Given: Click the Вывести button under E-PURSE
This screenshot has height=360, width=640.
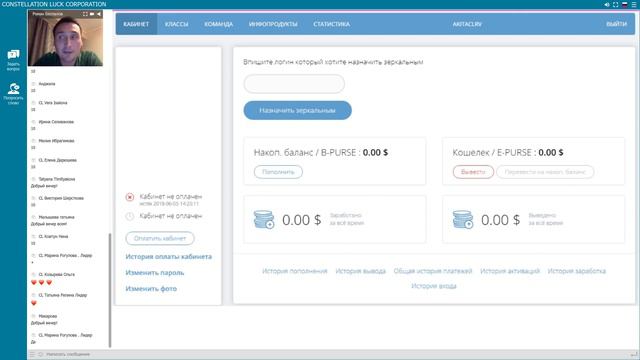Looking at the screenshot, I should pos(473,172).
